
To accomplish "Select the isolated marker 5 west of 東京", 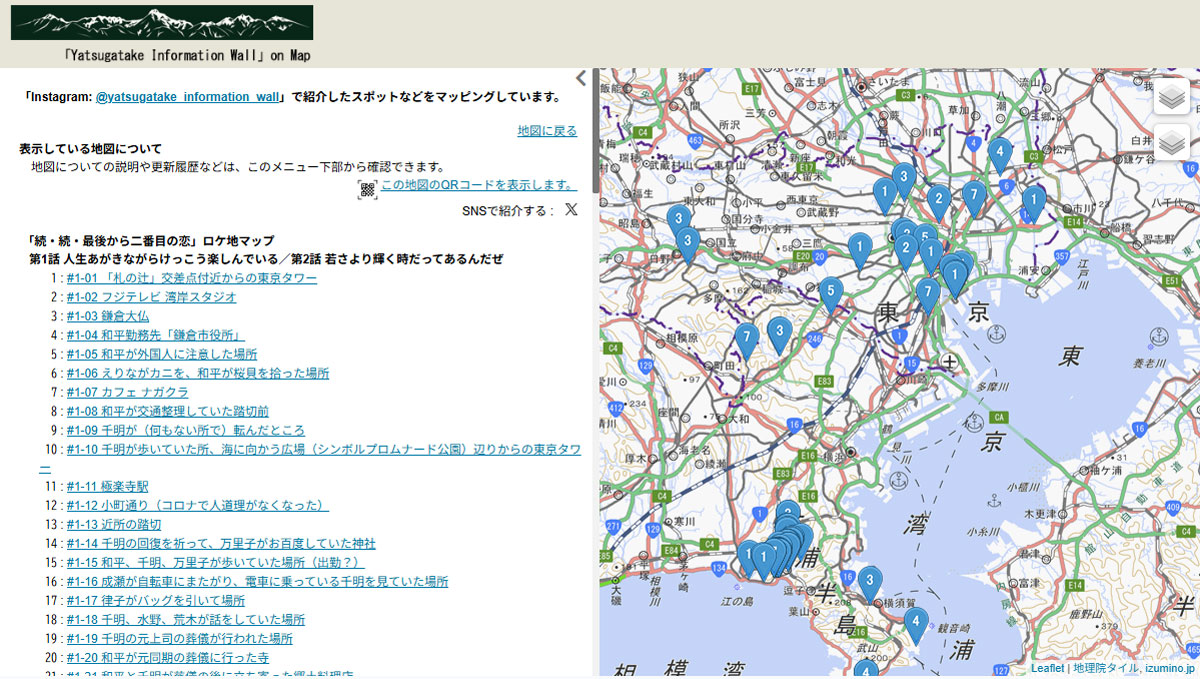I will click(x=830, y=295).
